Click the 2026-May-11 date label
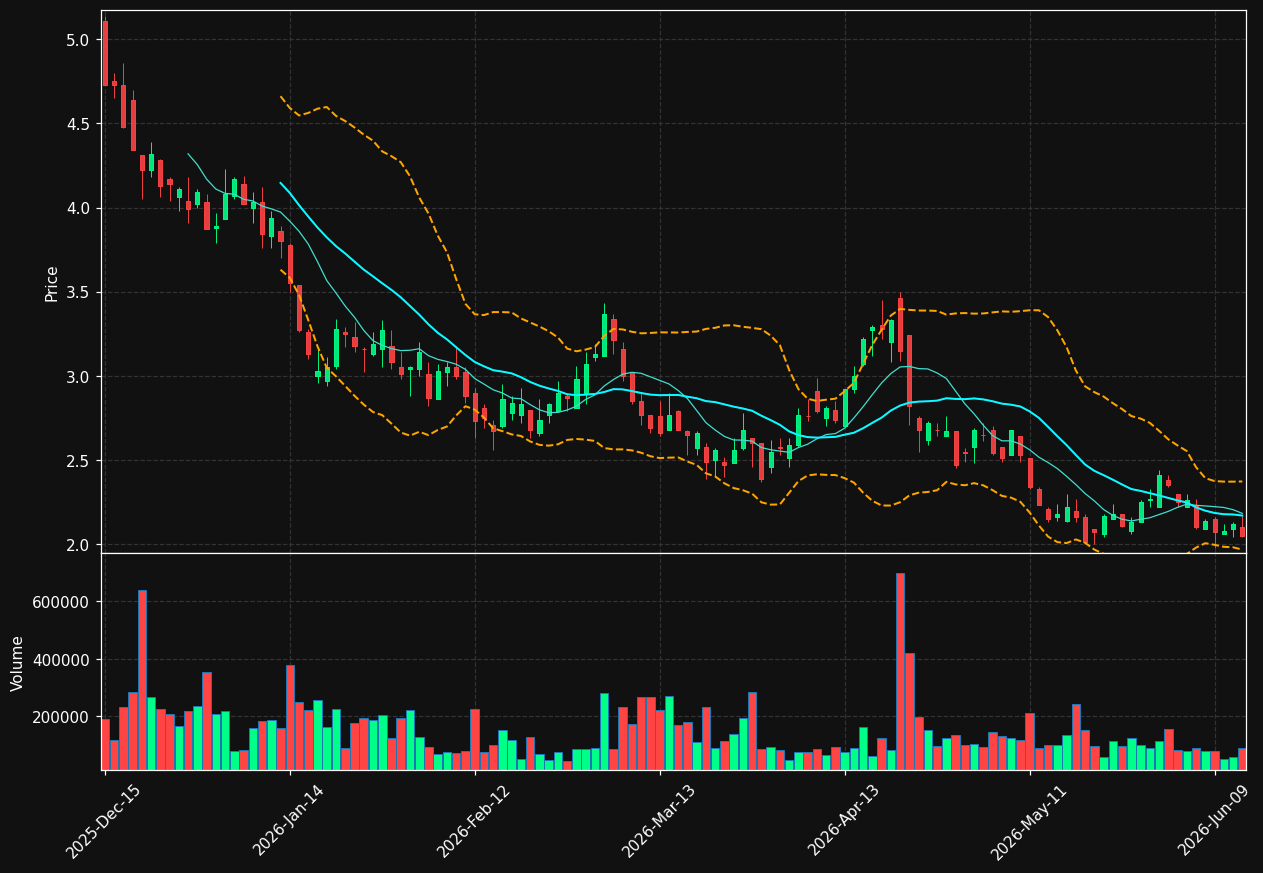Screen dimensions: 1263x873 1028,821
